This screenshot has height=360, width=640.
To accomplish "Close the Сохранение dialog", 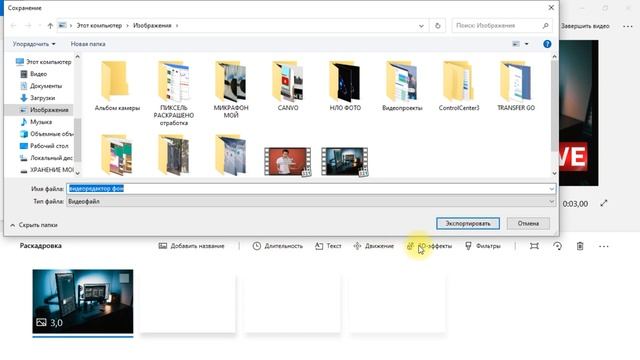I will (551, 8).
